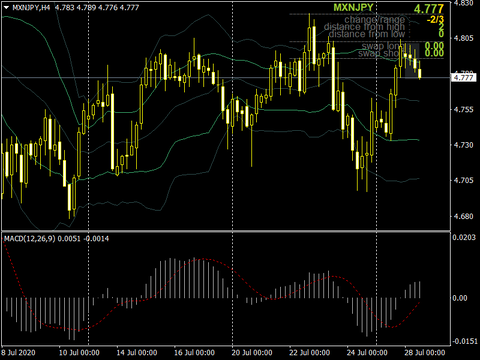Click the 'change/range' info label
The height and width of the screenshot is (360, 480).
point(374,20)
